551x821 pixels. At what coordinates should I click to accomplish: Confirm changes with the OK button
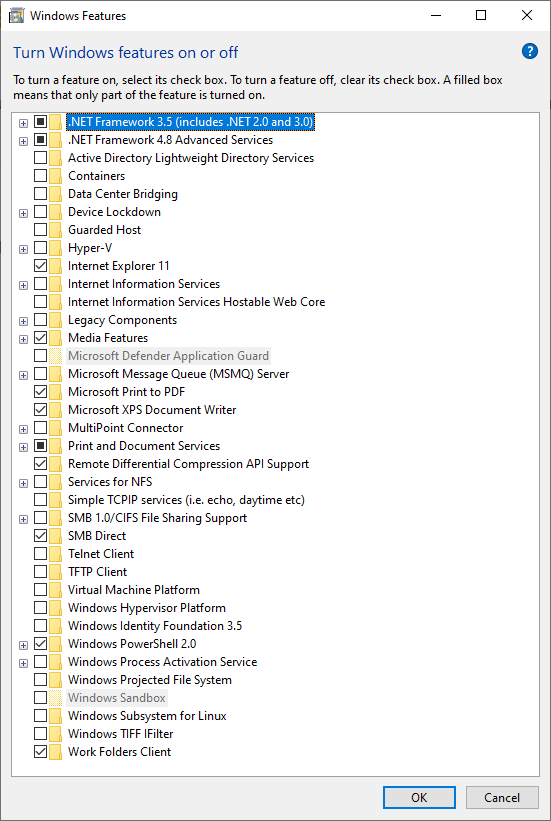coord(419,797)
